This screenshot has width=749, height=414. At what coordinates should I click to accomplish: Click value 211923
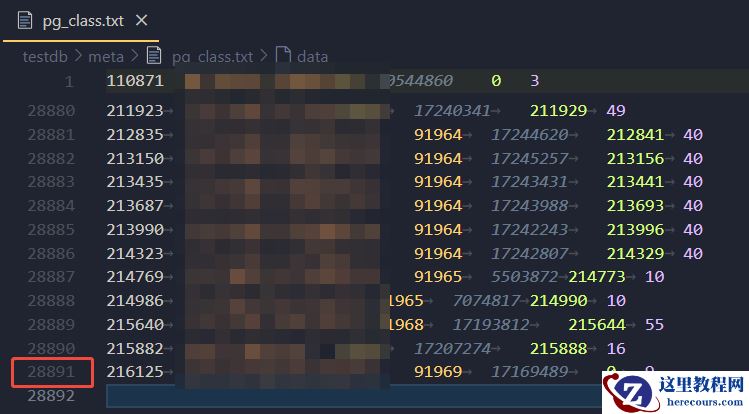pos(135,111)
